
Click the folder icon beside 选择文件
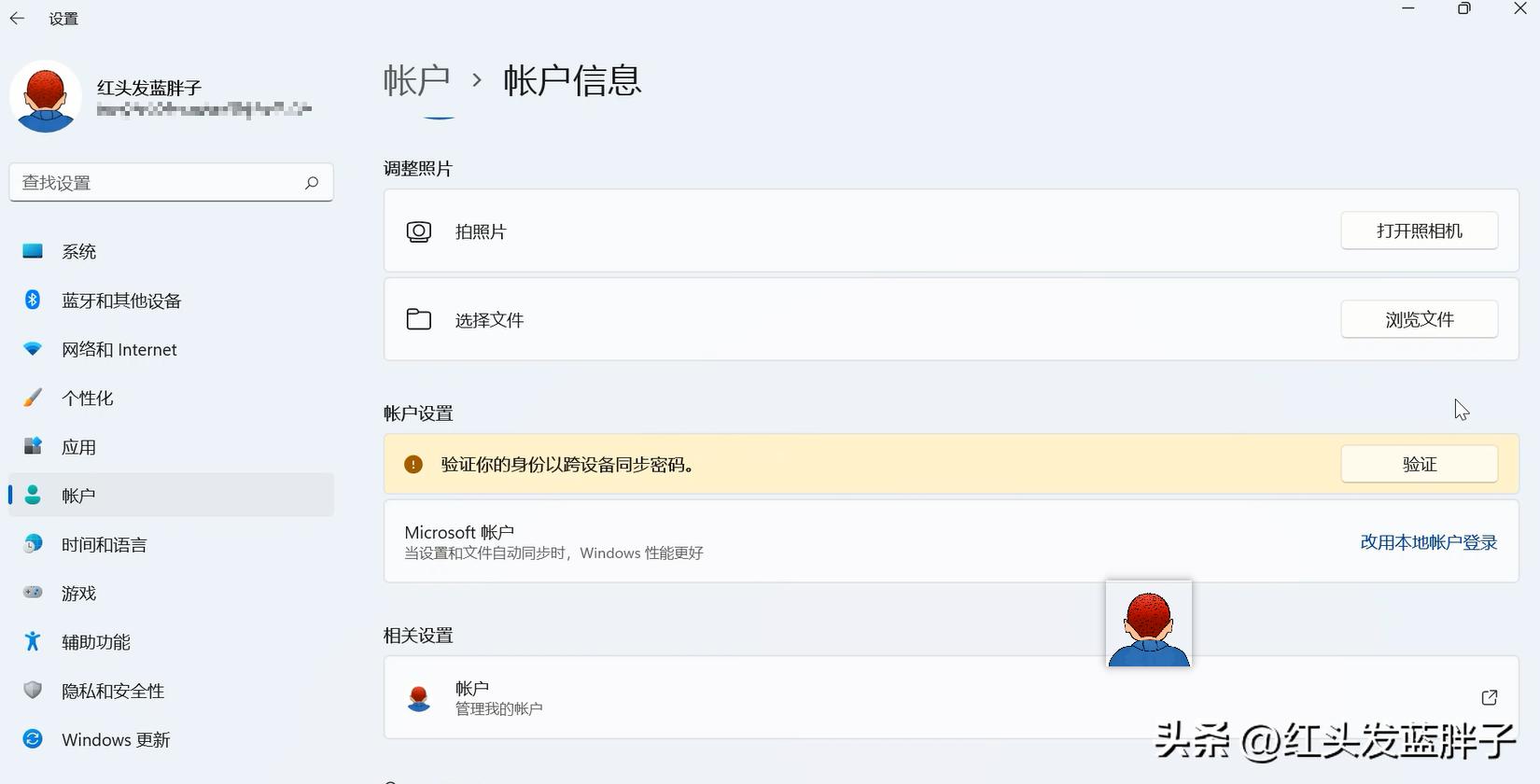coord(419,319)
